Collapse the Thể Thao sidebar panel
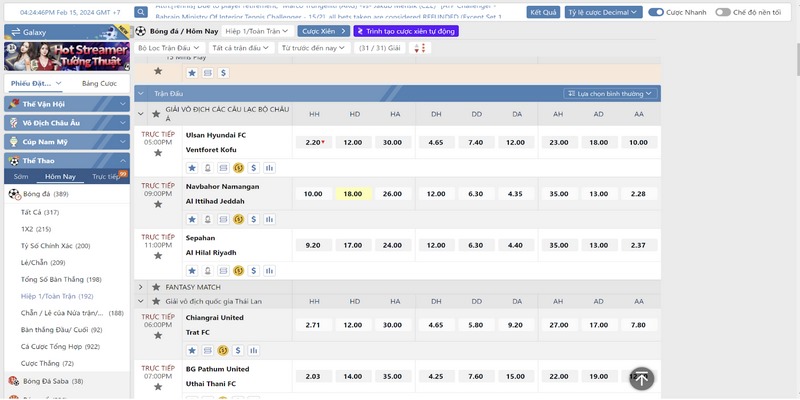 67,161
